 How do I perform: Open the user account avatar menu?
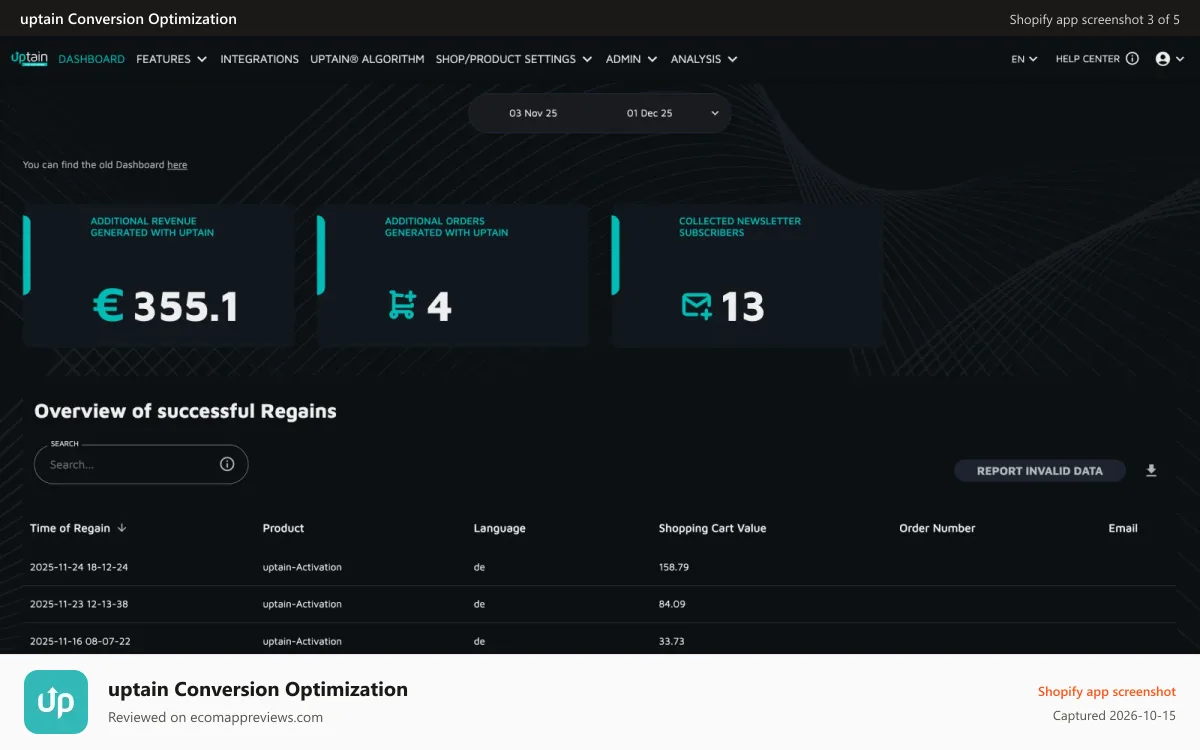pyautogui.click(x=1163, y=59)
